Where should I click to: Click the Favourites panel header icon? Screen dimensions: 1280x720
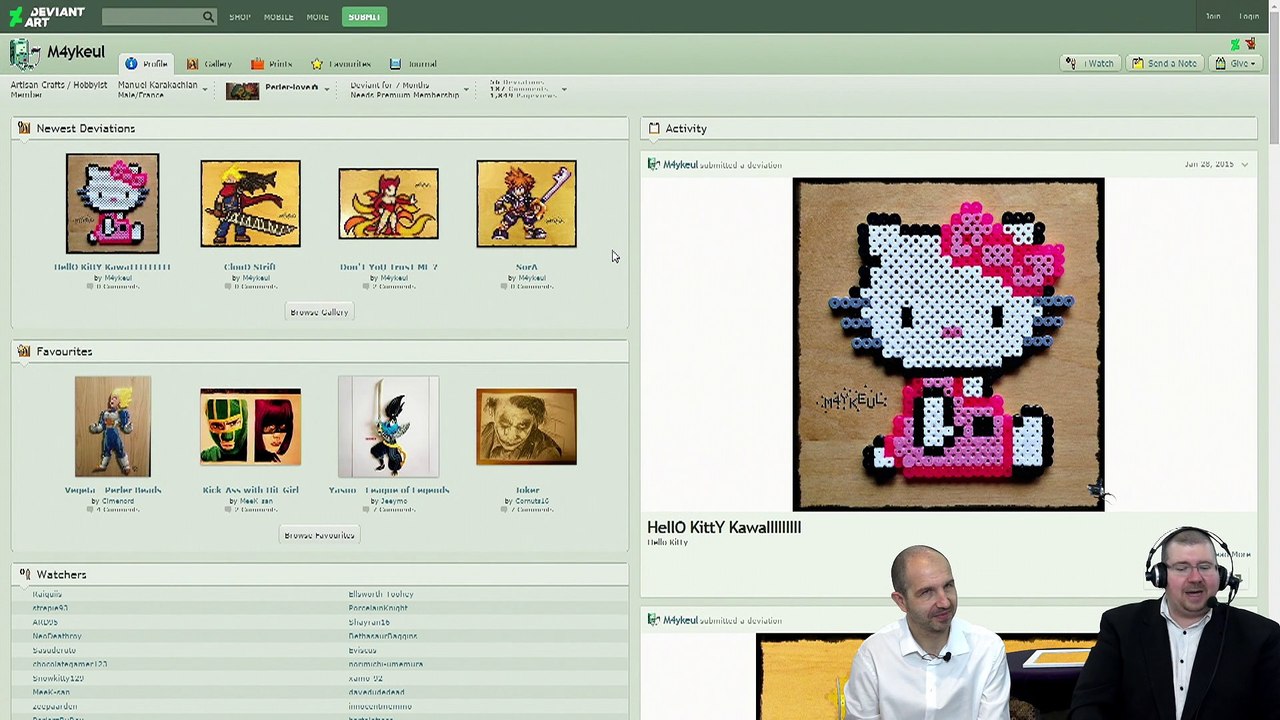click(24, 351)
